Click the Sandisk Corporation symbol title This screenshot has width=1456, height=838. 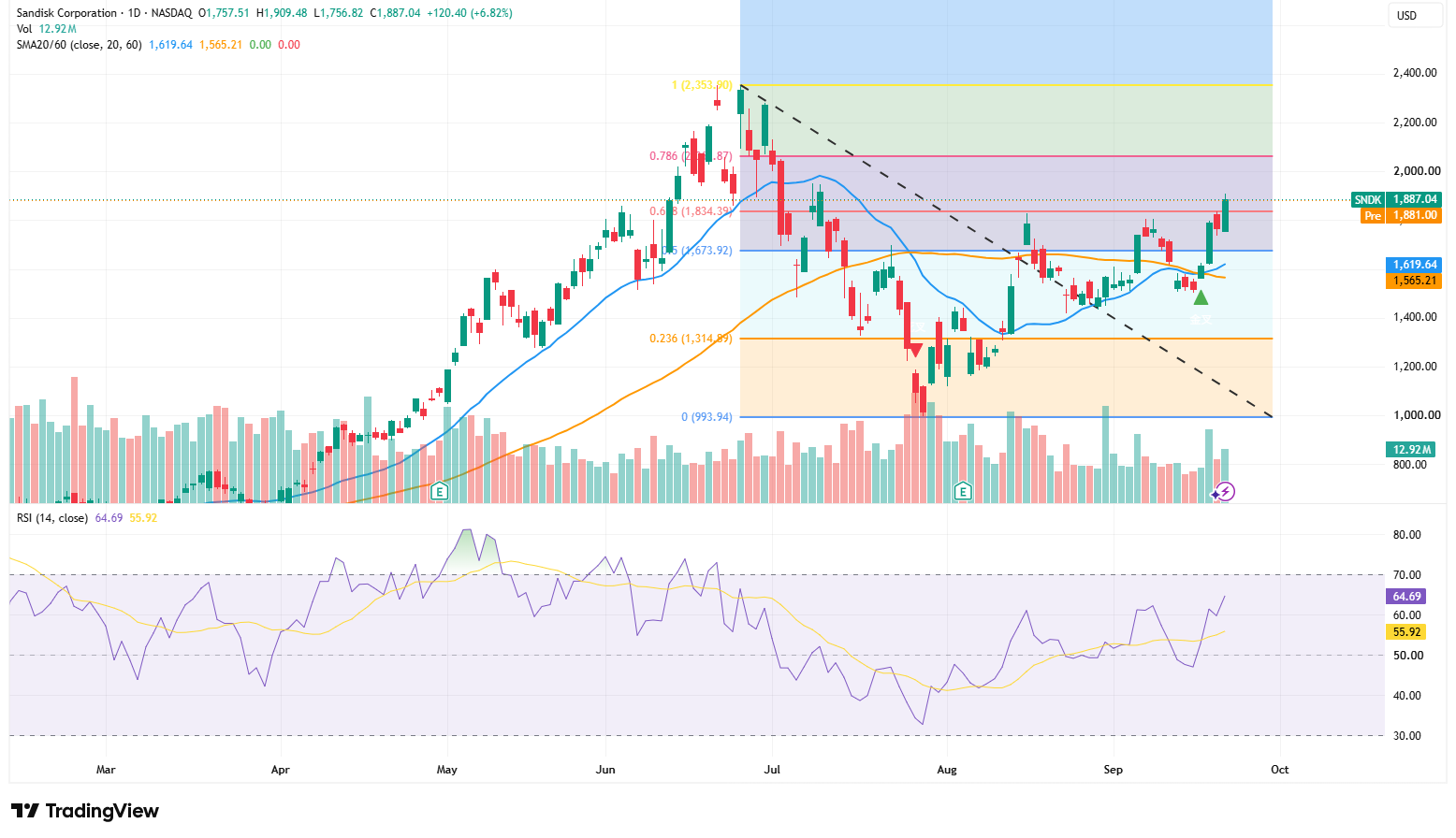coord(67,13)
